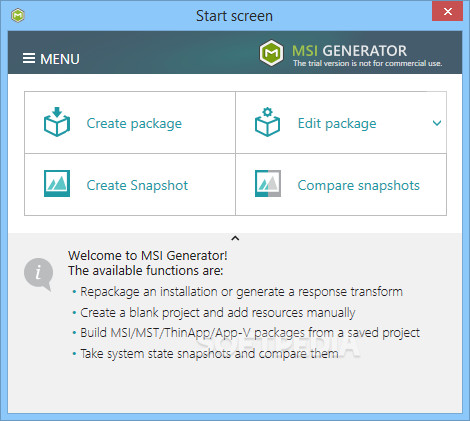Click the title bar app icon

coord(18,15)
